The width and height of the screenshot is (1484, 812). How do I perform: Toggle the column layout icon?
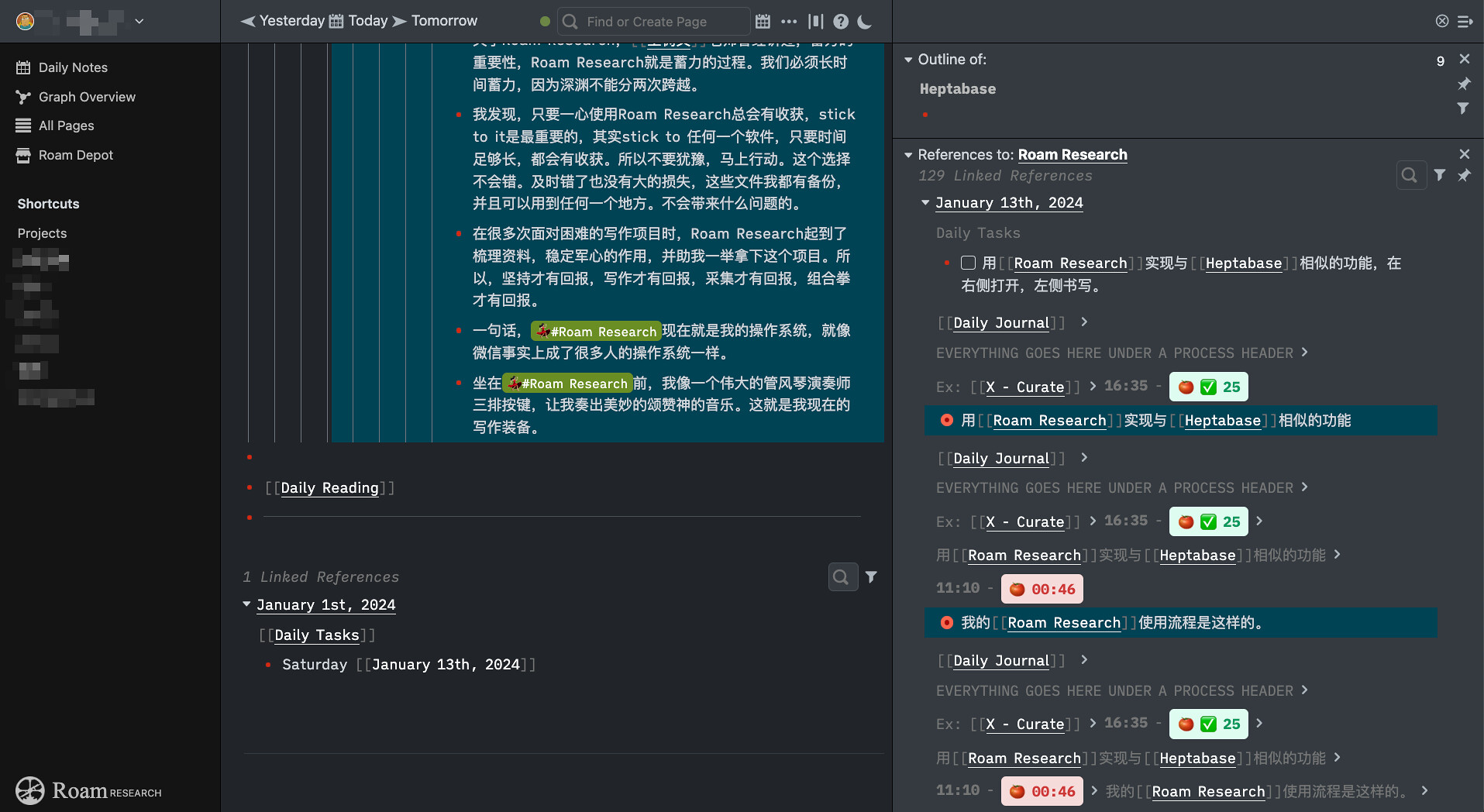coord(815,22)
